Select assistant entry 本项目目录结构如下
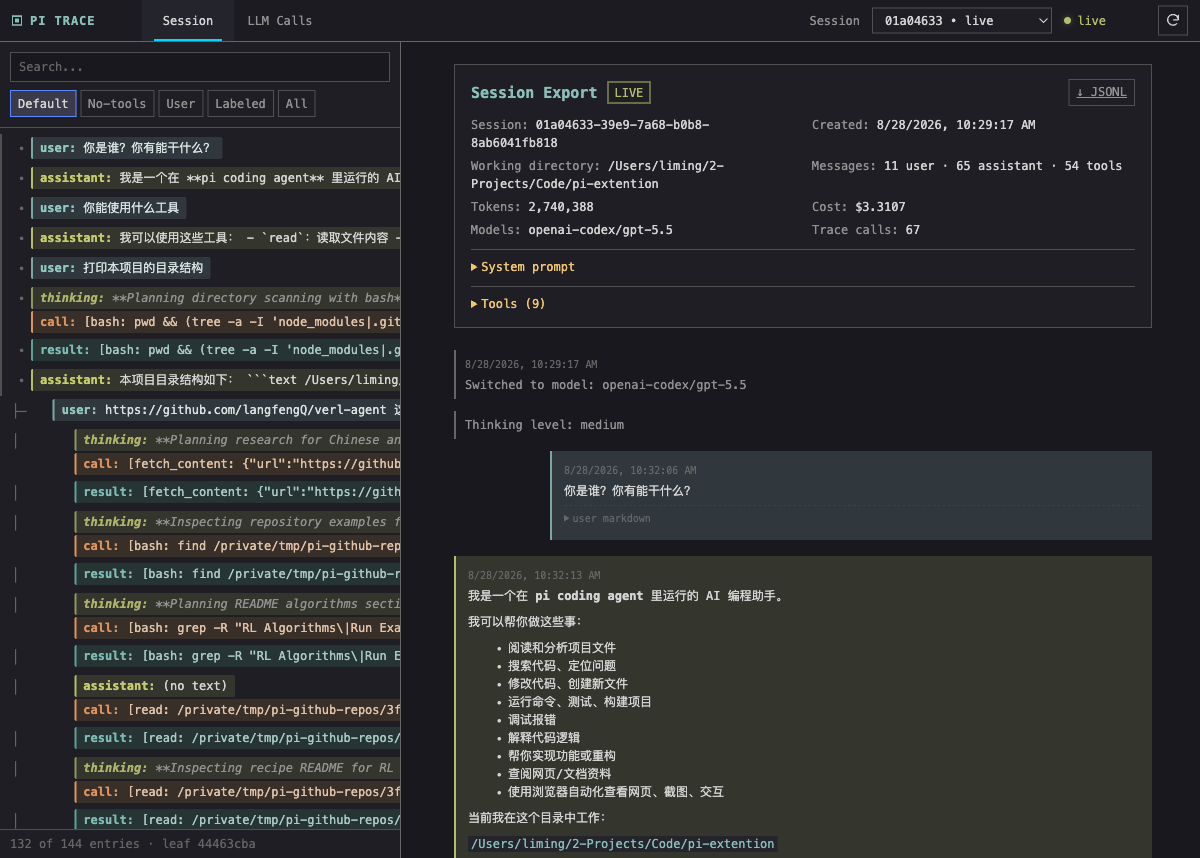 [215, 380]
